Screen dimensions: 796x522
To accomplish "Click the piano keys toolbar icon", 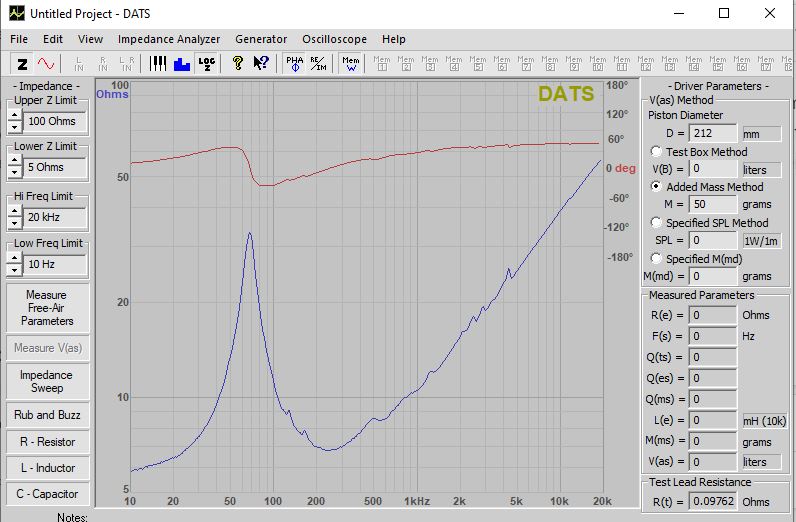I will point(158,64).
